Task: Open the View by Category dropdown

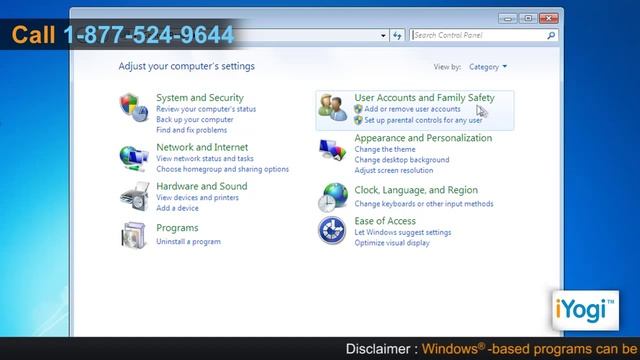Action: [x=488, y=67]
